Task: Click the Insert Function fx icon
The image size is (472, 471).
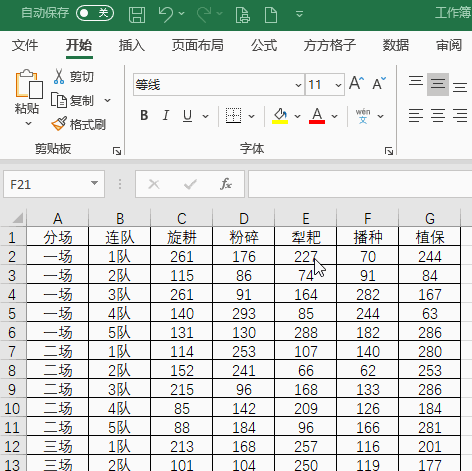Action: tap(226, 184)
